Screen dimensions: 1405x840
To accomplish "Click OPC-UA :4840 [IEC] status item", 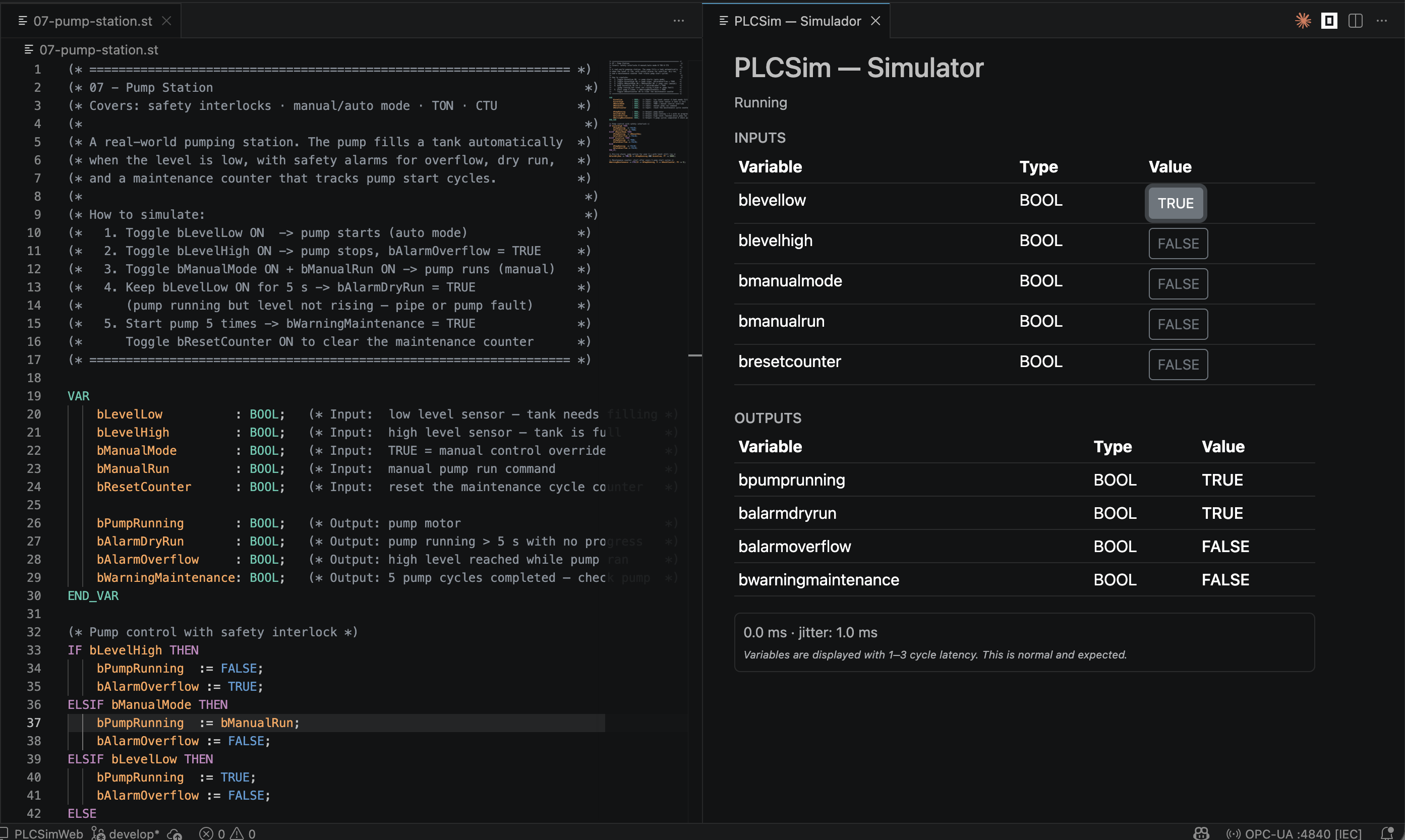I will pyautogui.click(x=1294, y=833).
